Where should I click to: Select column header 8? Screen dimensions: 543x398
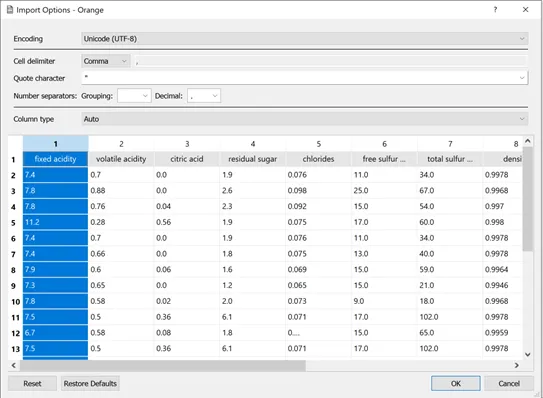point(502,144)
